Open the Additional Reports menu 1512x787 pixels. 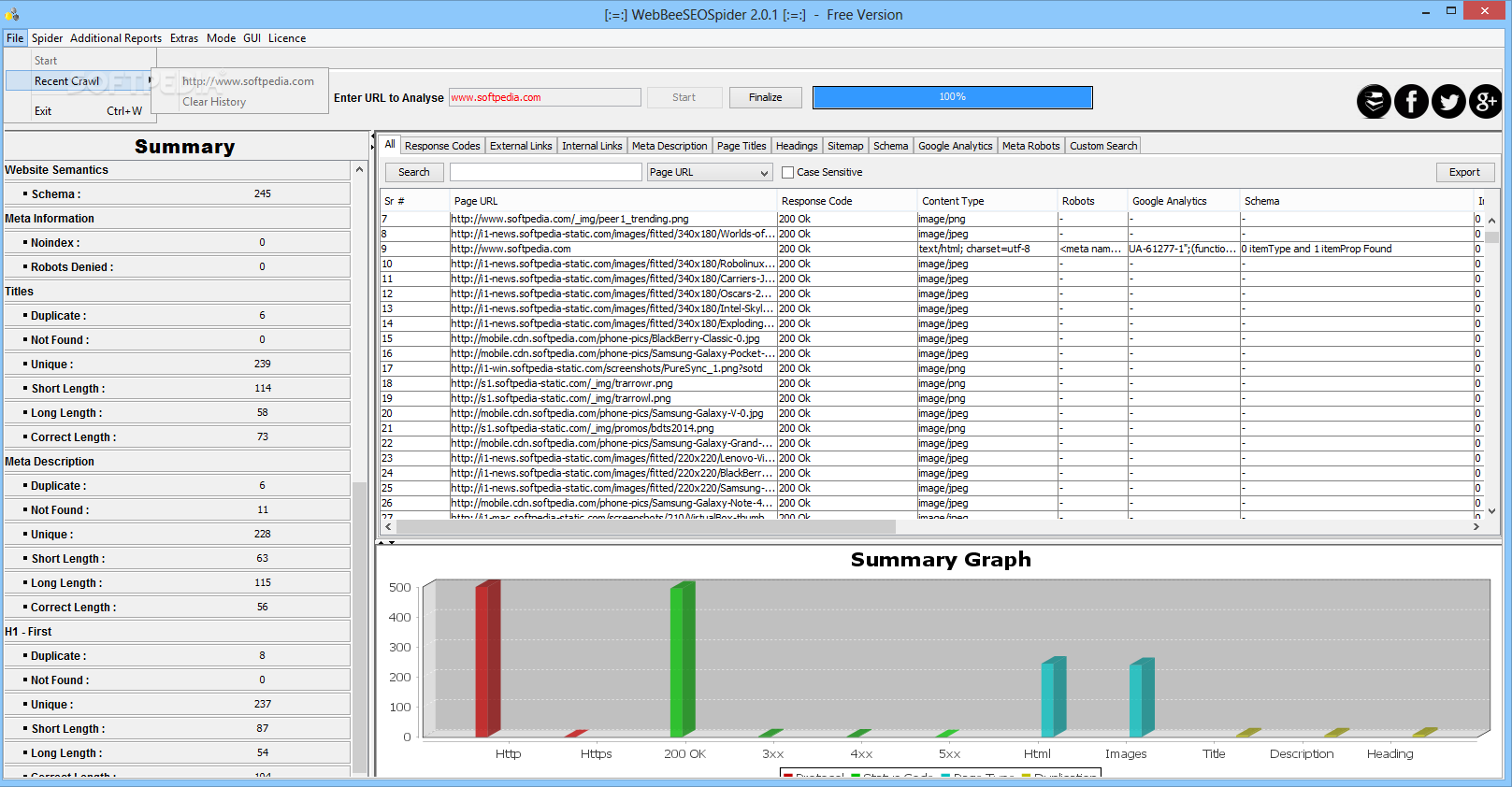pyautogui.click(x=116, y=38)
